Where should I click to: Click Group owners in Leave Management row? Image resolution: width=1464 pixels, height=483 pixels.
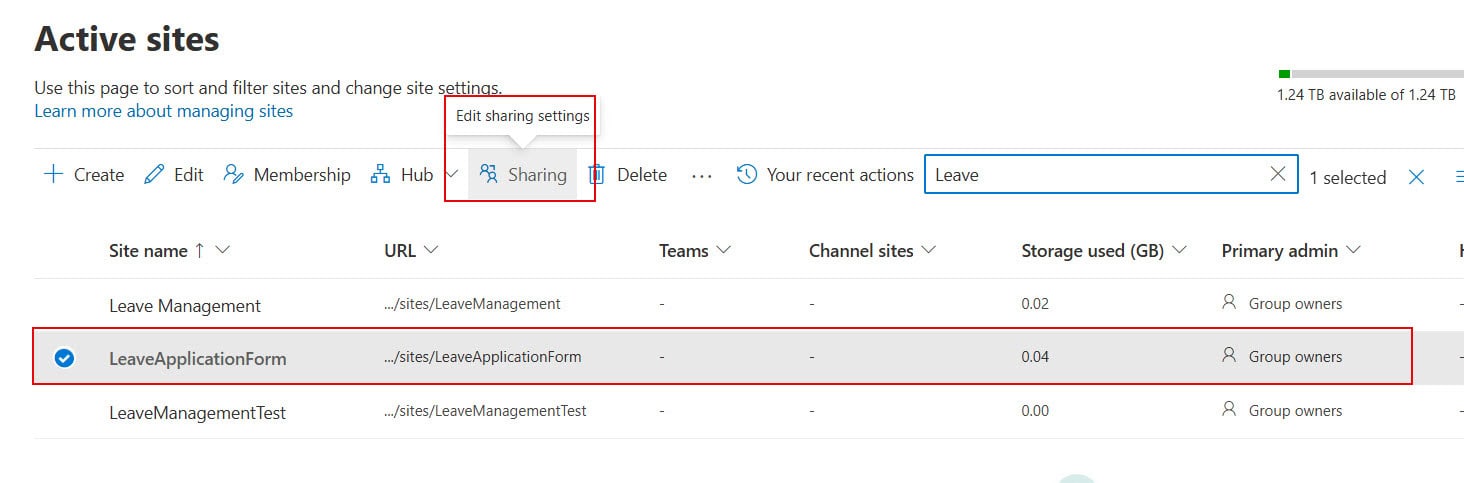(1295, 303)
